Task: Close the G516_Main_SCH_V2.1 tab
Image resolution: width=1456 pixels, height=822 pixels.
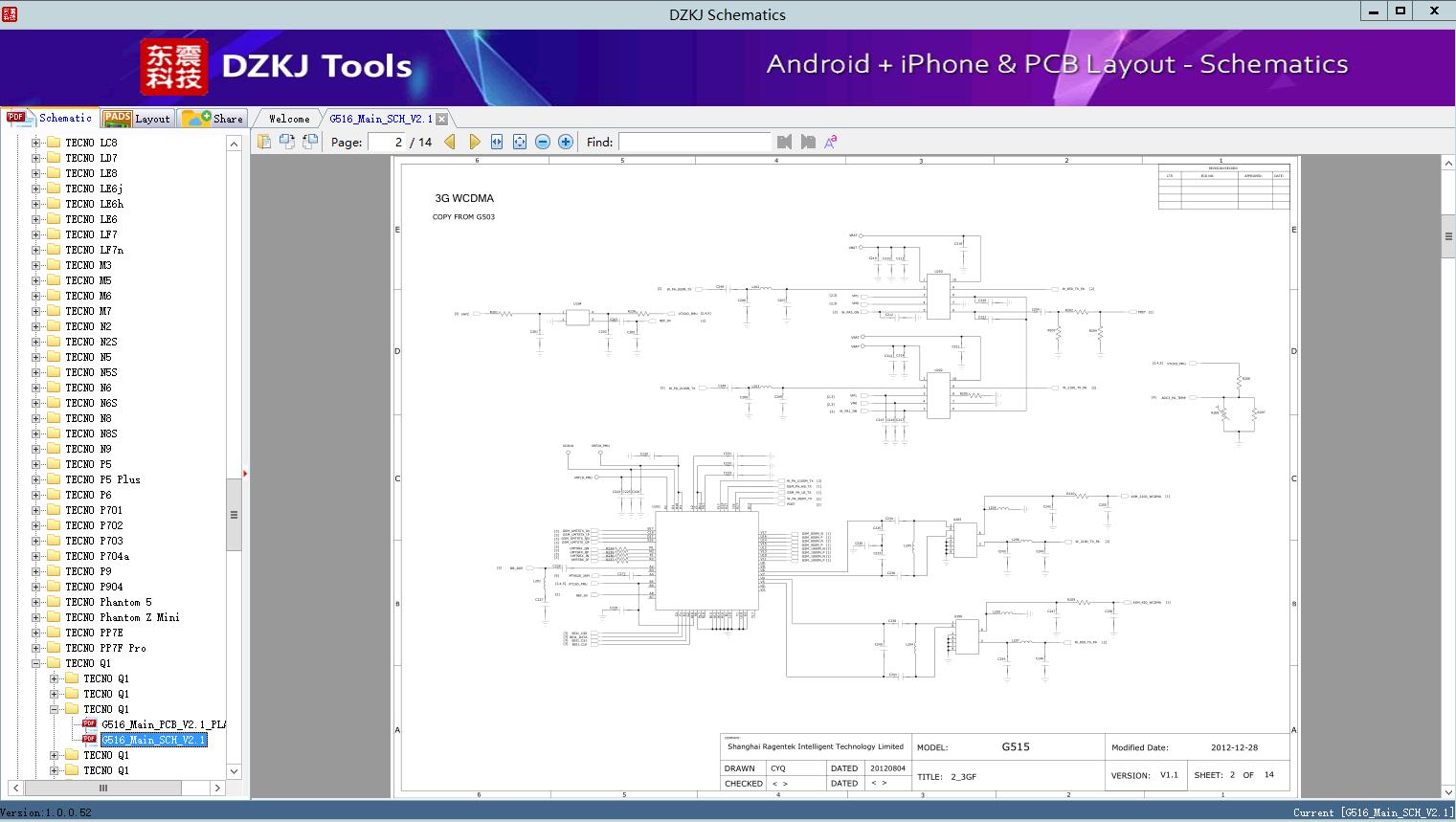Action: pyautogui.click(x=441, y=119)
